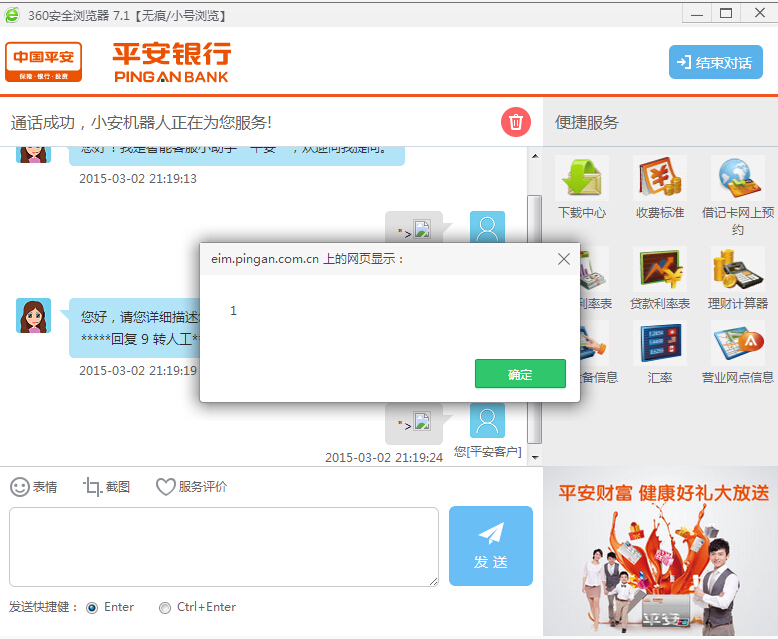
Task: Click broken image in the 21:19:24 message
Action: pyautogui.click(x=422, y=421)
